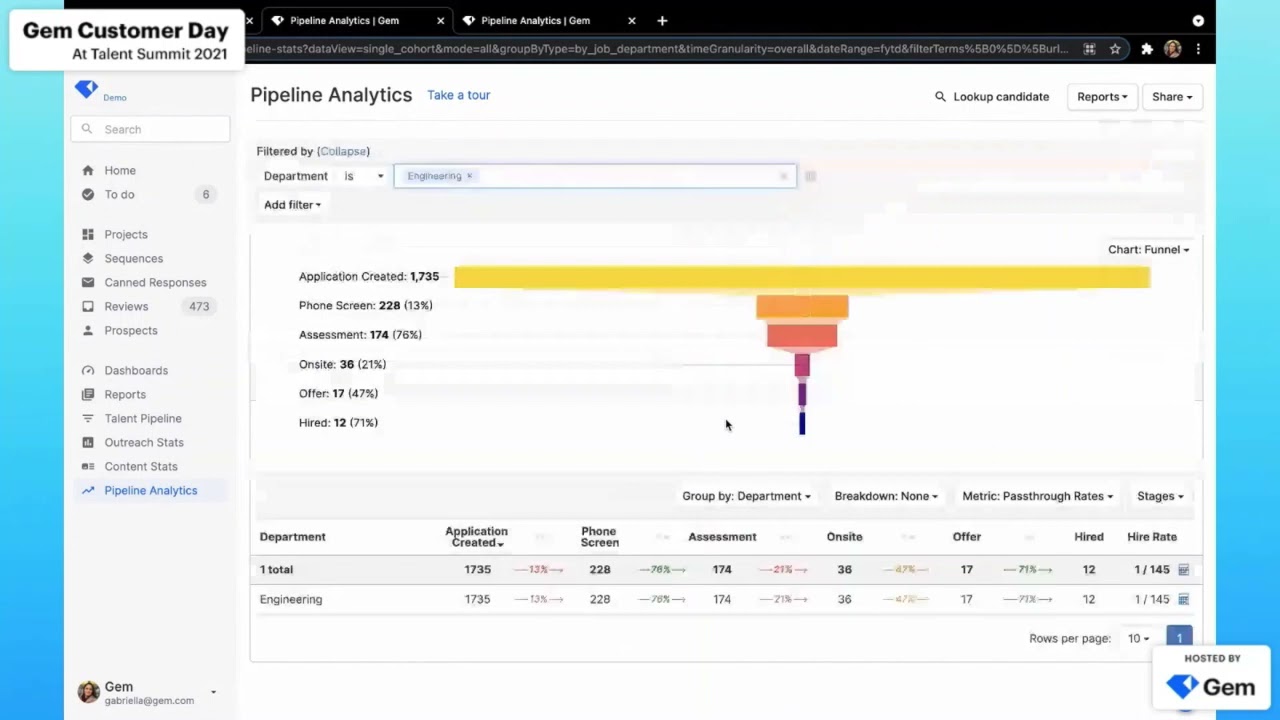The width and height of the screenshot is (1280, 720).
Task: Go to Home in the sidebar
Action: click(x=120, y=170)
